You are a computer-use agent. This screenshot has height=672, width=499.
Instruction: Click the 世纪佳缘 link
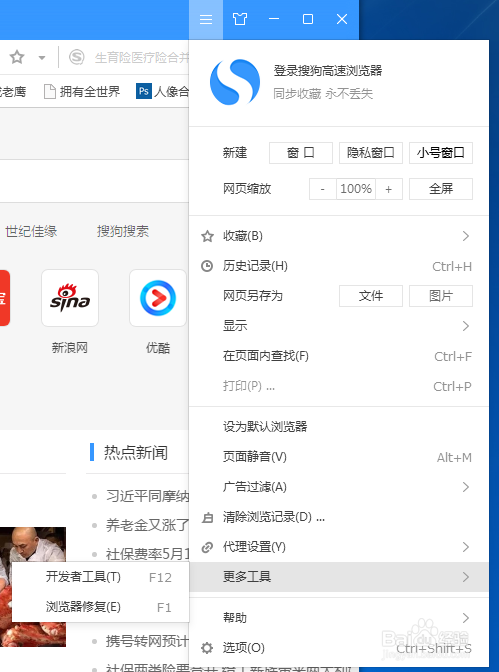coord(31,231)
